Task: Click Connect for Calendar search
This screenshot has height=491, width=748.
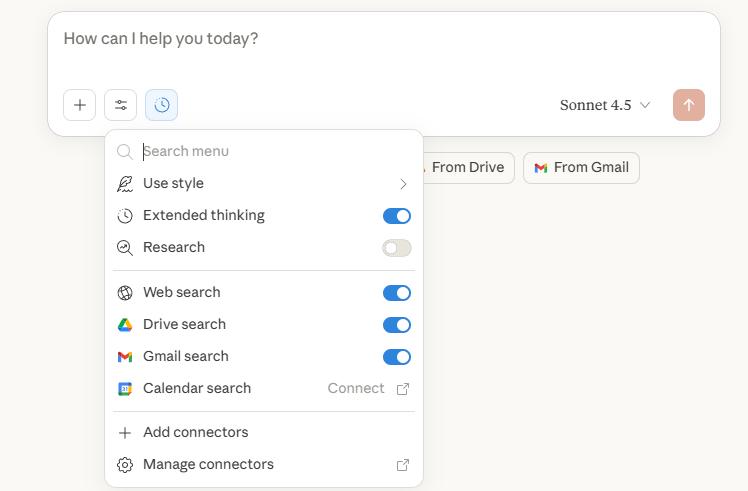Action: (356, 389)
